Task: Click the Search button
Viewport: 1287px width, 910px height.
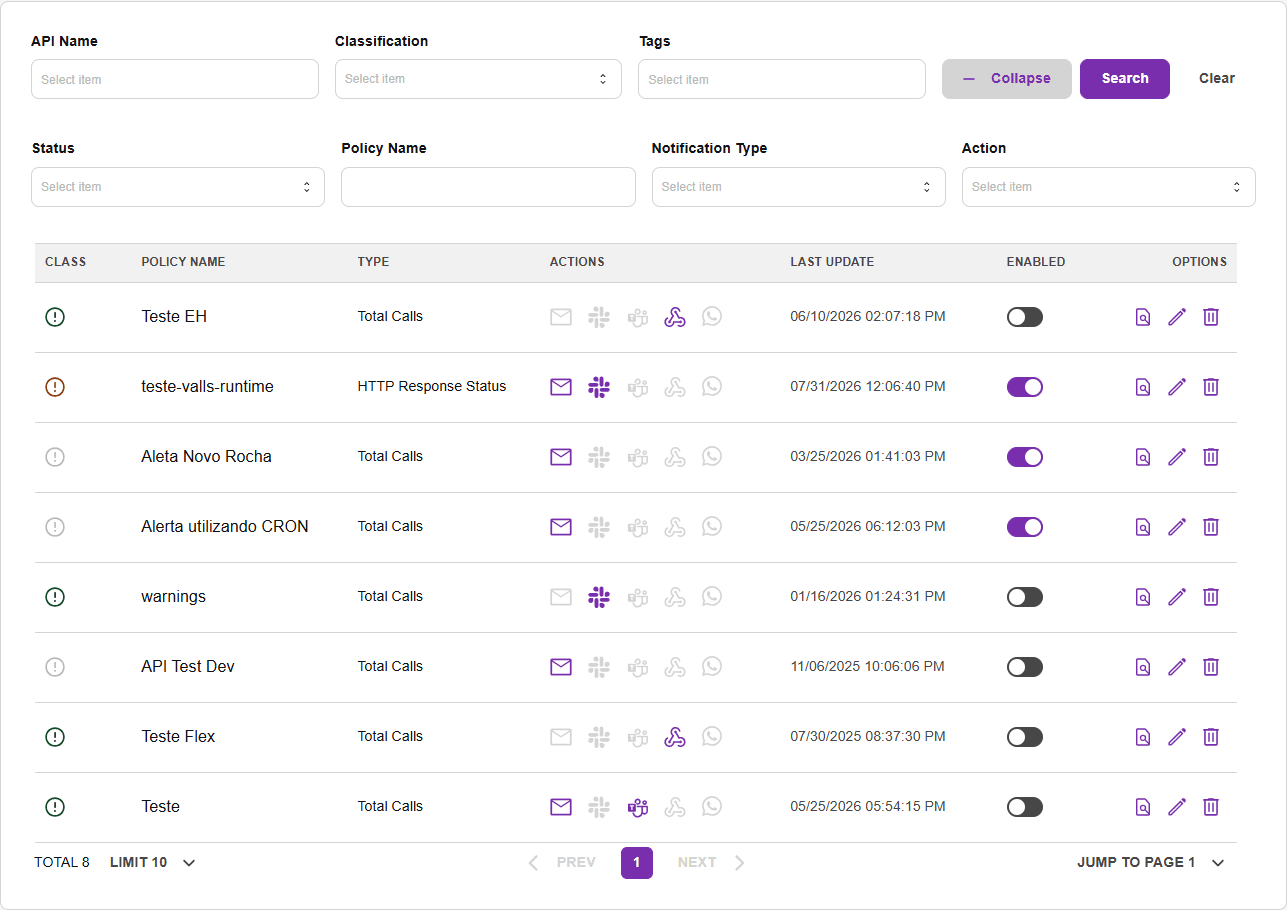Action: tap(1125, 79)
